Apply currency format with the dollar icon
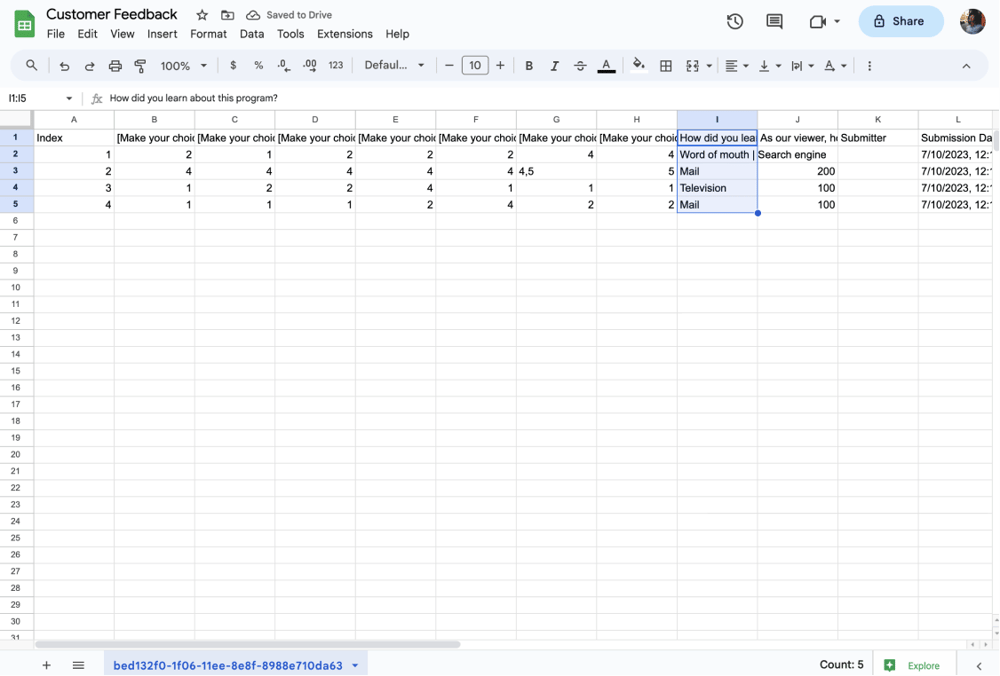1000x676 pixels. (231, 65)
